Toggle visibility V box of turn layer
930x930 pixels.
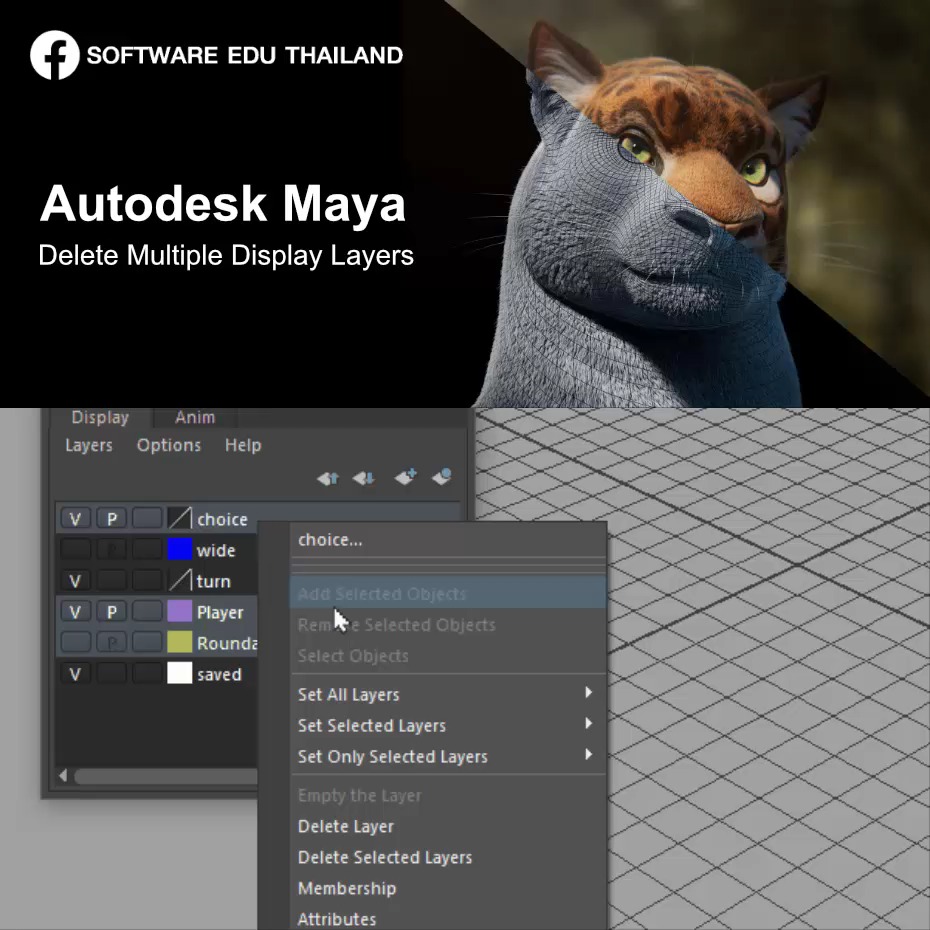click(x=75, y=581)
